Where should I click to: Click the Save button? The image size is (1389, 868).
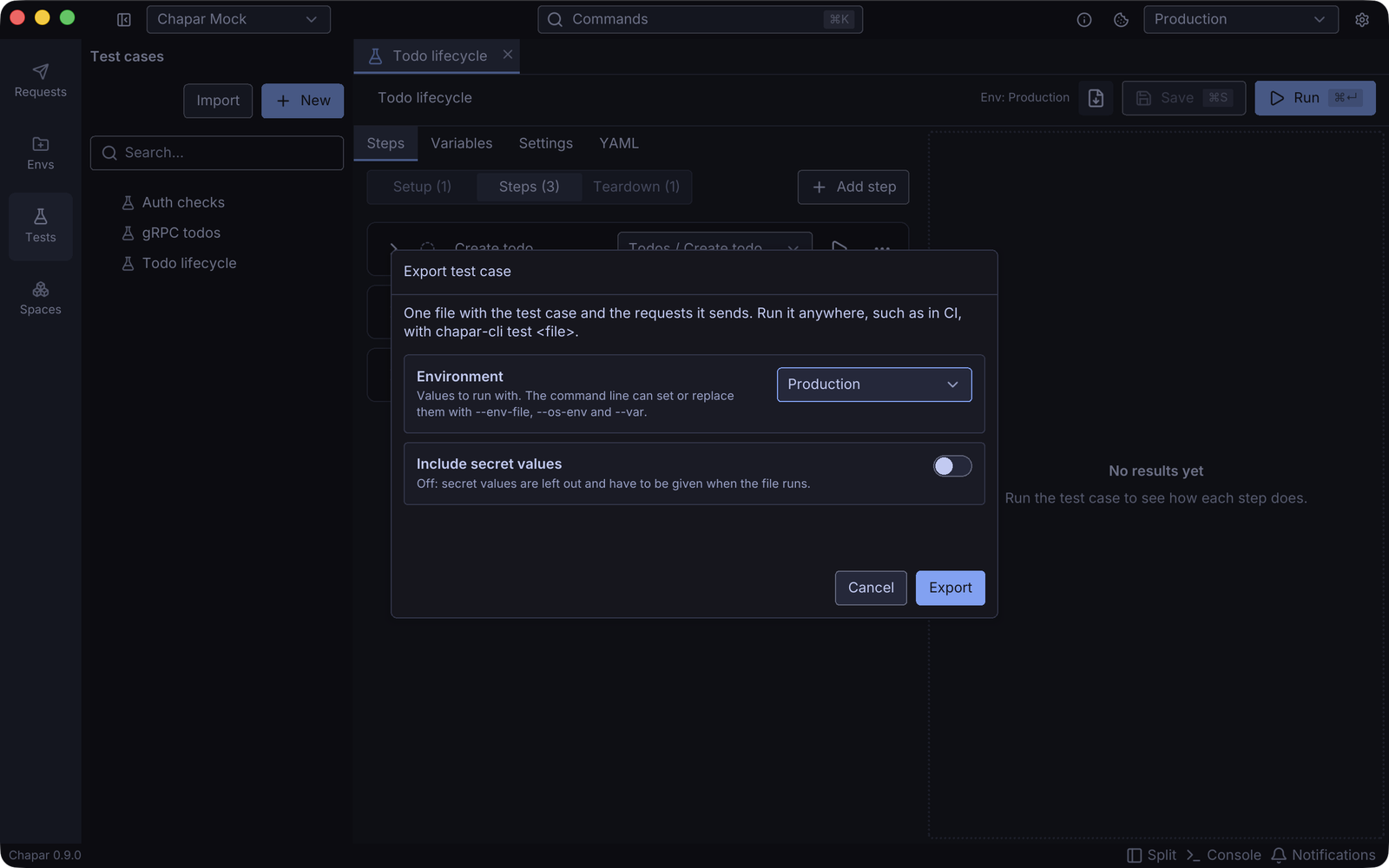[x=1183, y=98]
